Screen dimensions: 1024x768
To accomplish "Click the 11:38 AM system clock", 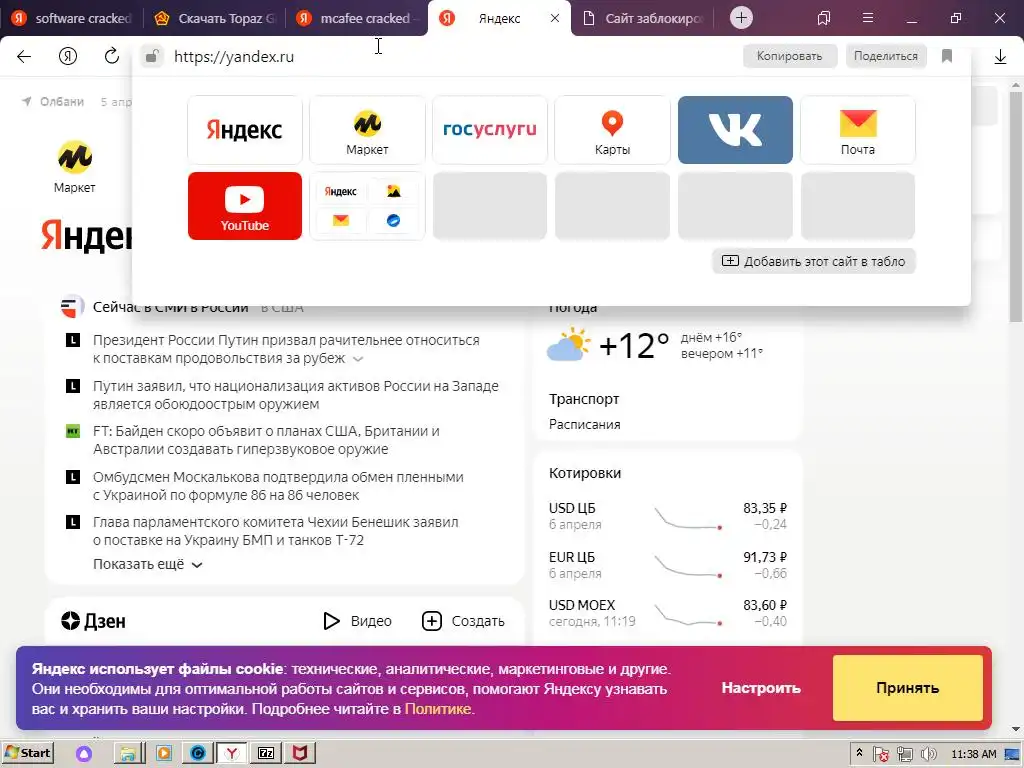I will [x=974, y=754].
